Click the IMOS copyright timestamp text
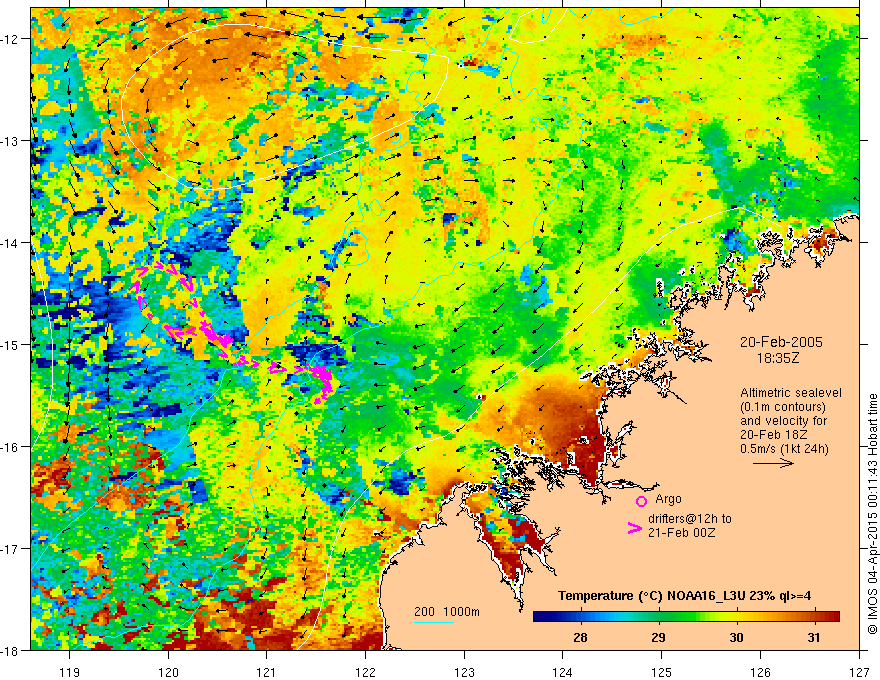Image resolution: width=880 pixels, height=680 pixels. [873, 514]
